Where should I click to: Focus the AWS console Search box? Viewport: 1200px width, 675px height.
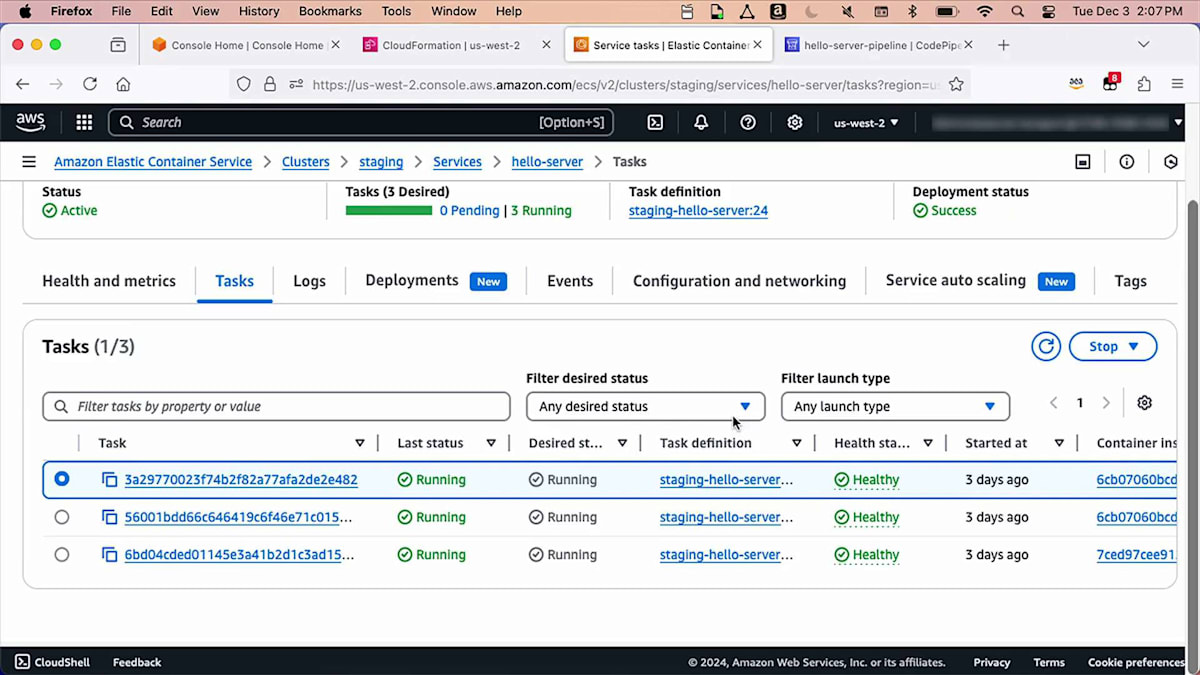360,123
